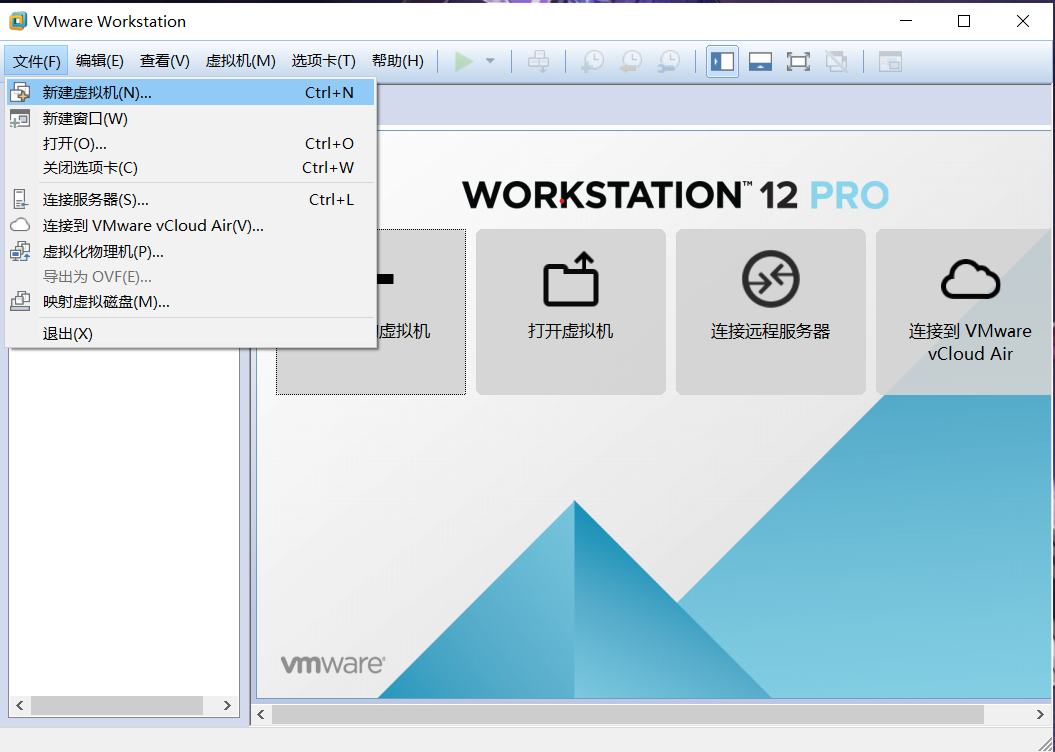The width and height of the screenshot is (1055, 752).
Task: Click the Revert to Snapshot toolbar icon
Action: point(630,61)
